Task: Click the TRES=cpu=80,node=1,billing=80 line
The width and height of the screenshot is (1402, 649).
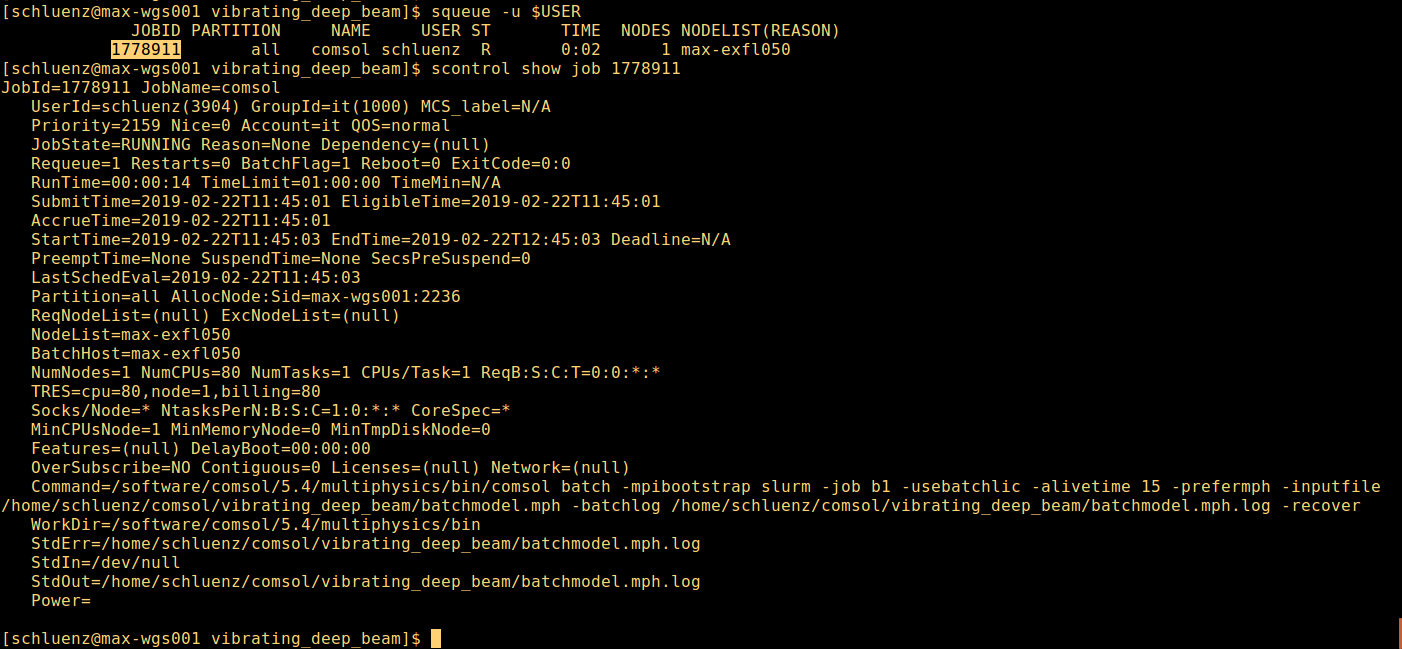Action: pos(175,391)
